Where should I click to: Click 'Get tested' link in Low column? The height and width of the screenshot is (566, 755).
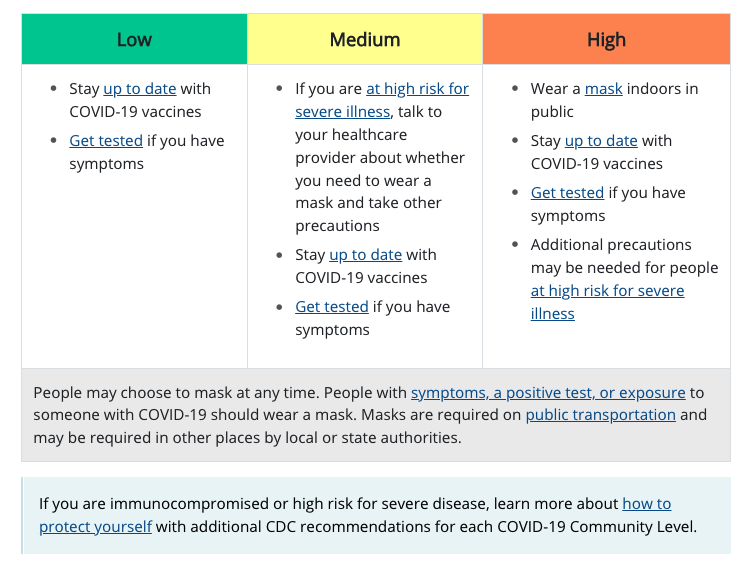coord(106,141)
